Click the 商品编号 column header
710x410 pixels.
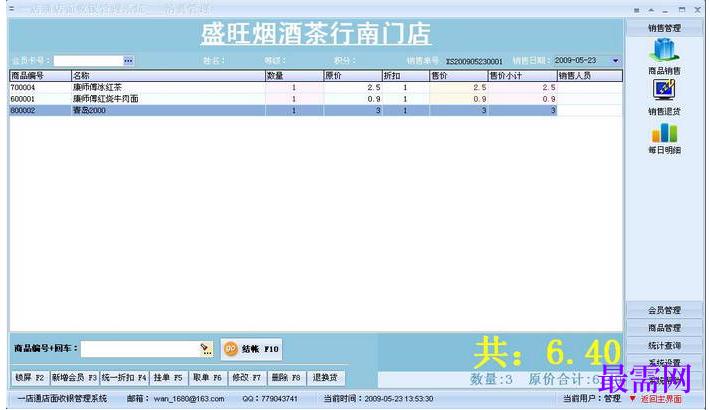click(x=40, y=76)
